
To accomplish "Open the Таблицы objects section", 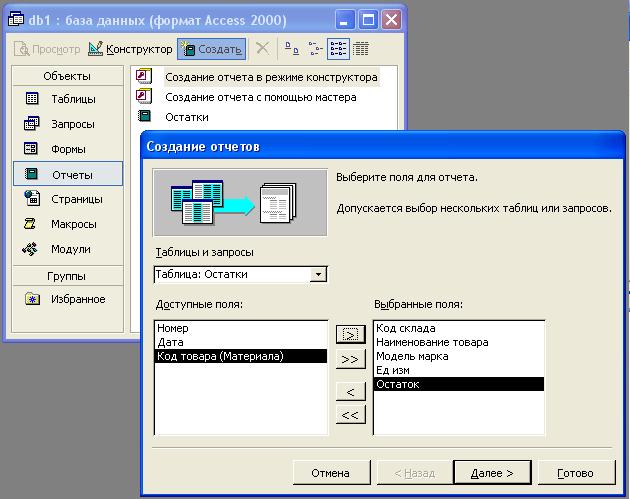I will click(68, 99).
